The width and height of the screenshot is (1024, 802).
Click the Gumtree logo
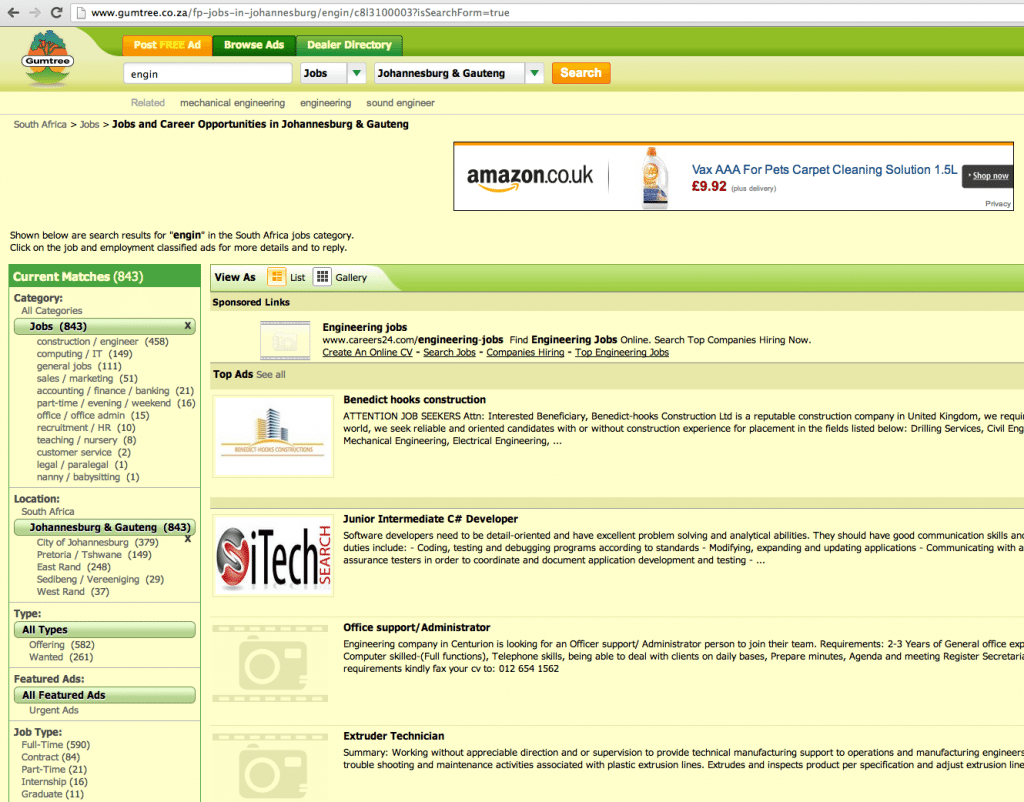47,59
